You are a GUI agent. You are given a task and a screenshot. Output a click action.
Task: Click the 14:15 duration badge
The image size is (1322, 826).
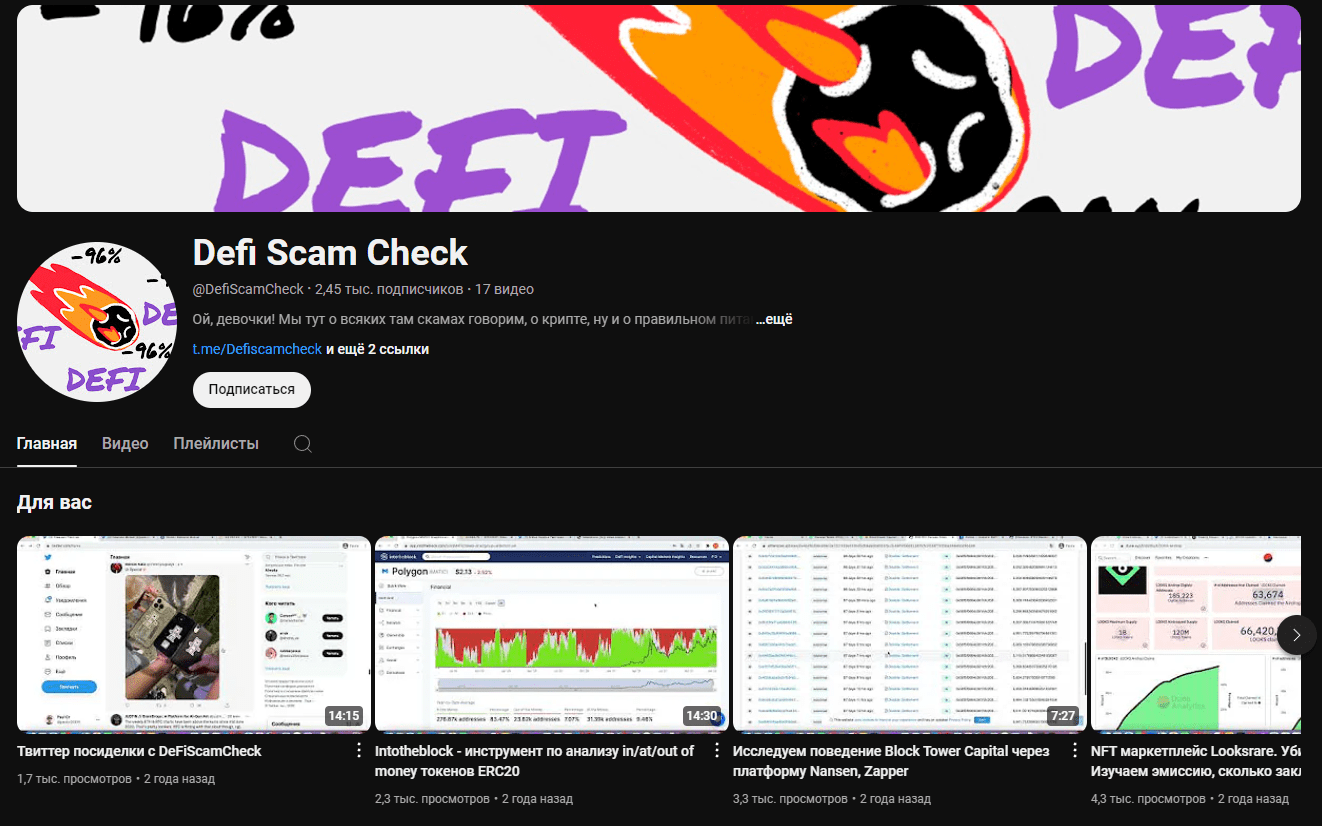[x=343, y=716]
